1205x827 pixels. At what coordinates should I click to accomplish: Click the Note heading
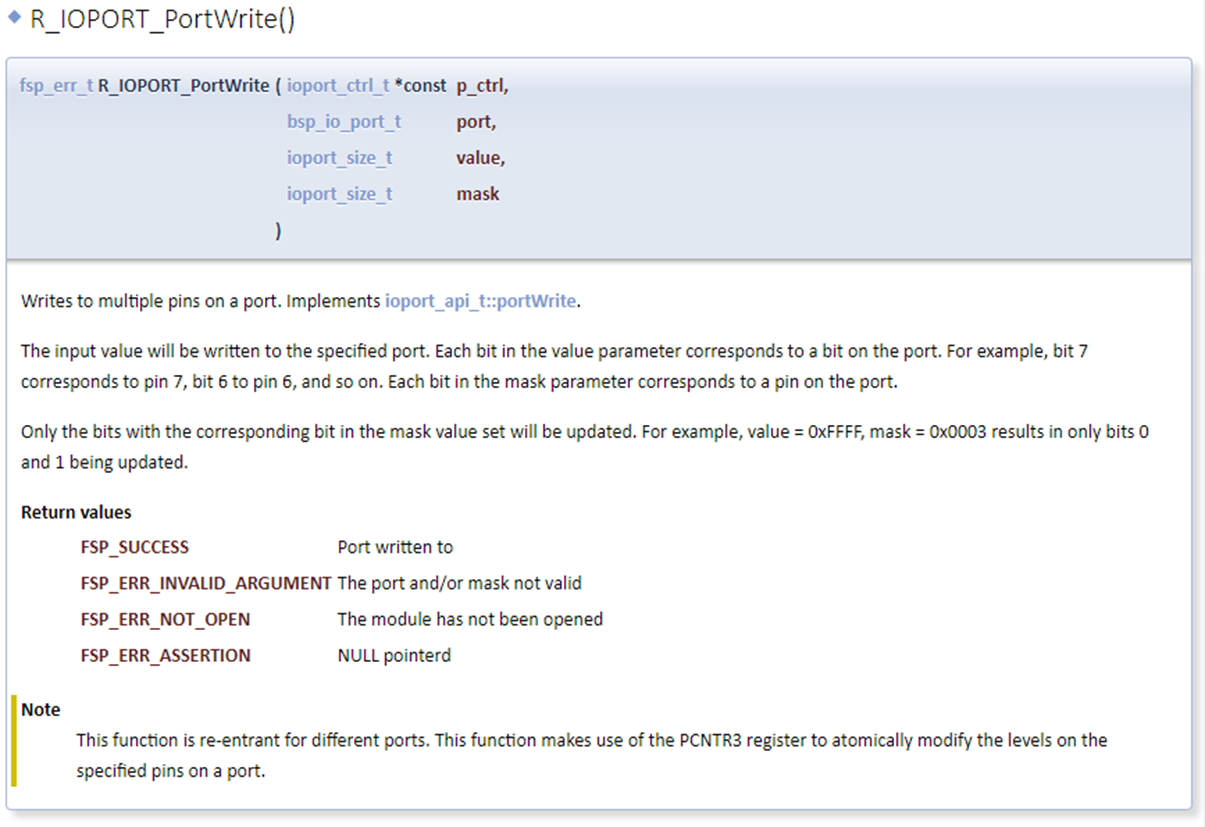point(40,710)
